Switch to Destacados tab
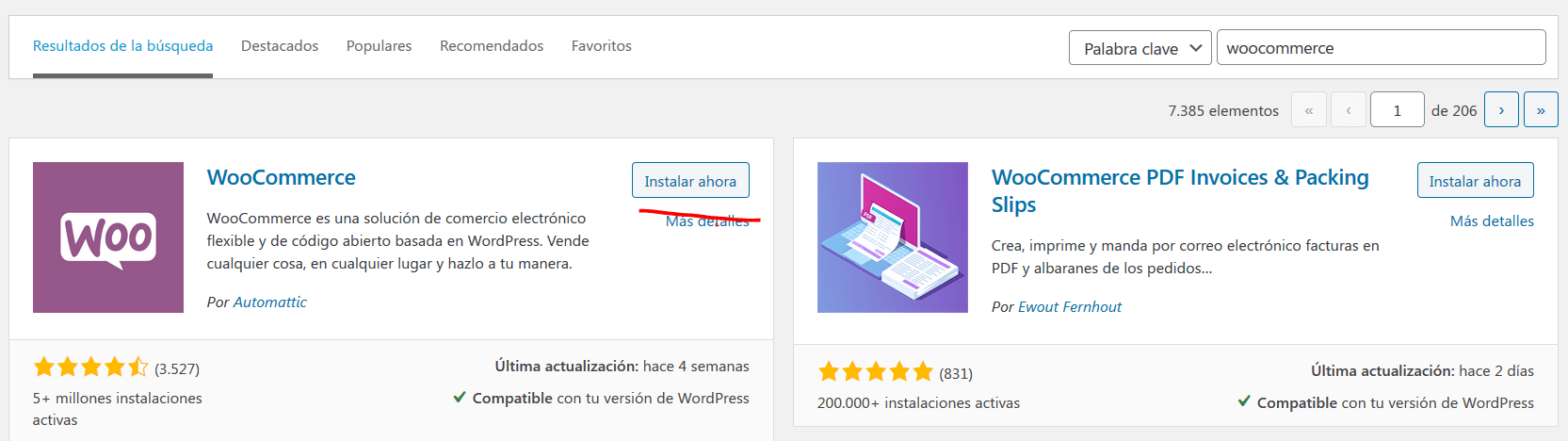Image resolution: width=1568 pixels, height=441 pixels. point(280,45)
